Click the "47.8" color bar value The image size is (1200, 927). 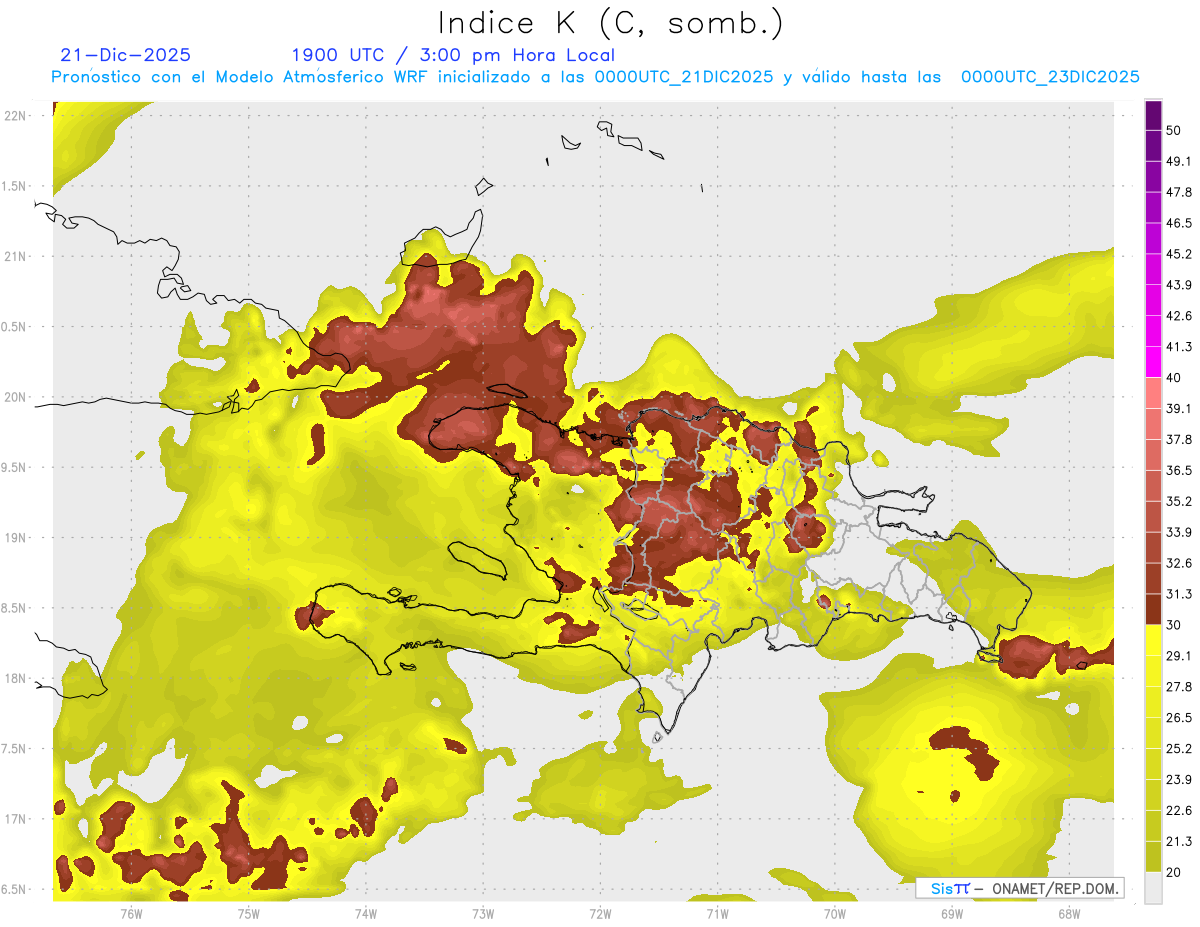1179,192
